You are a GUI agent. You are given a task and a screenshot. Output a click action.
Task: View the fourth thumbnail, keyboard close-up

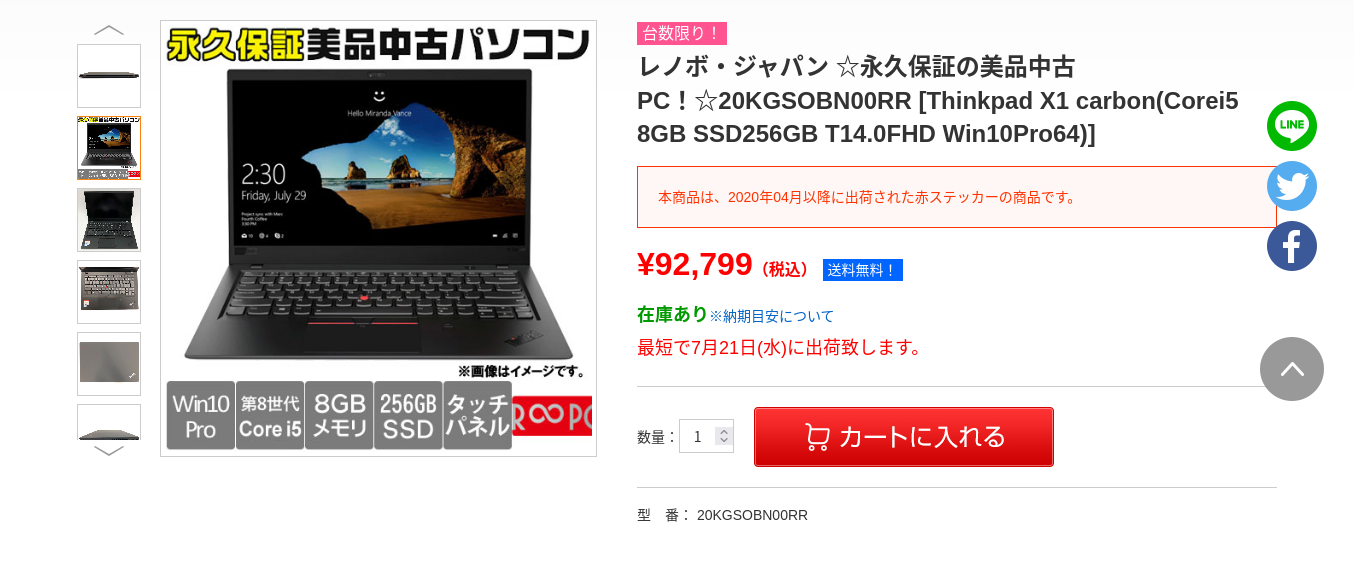click(x=109, y=292)
